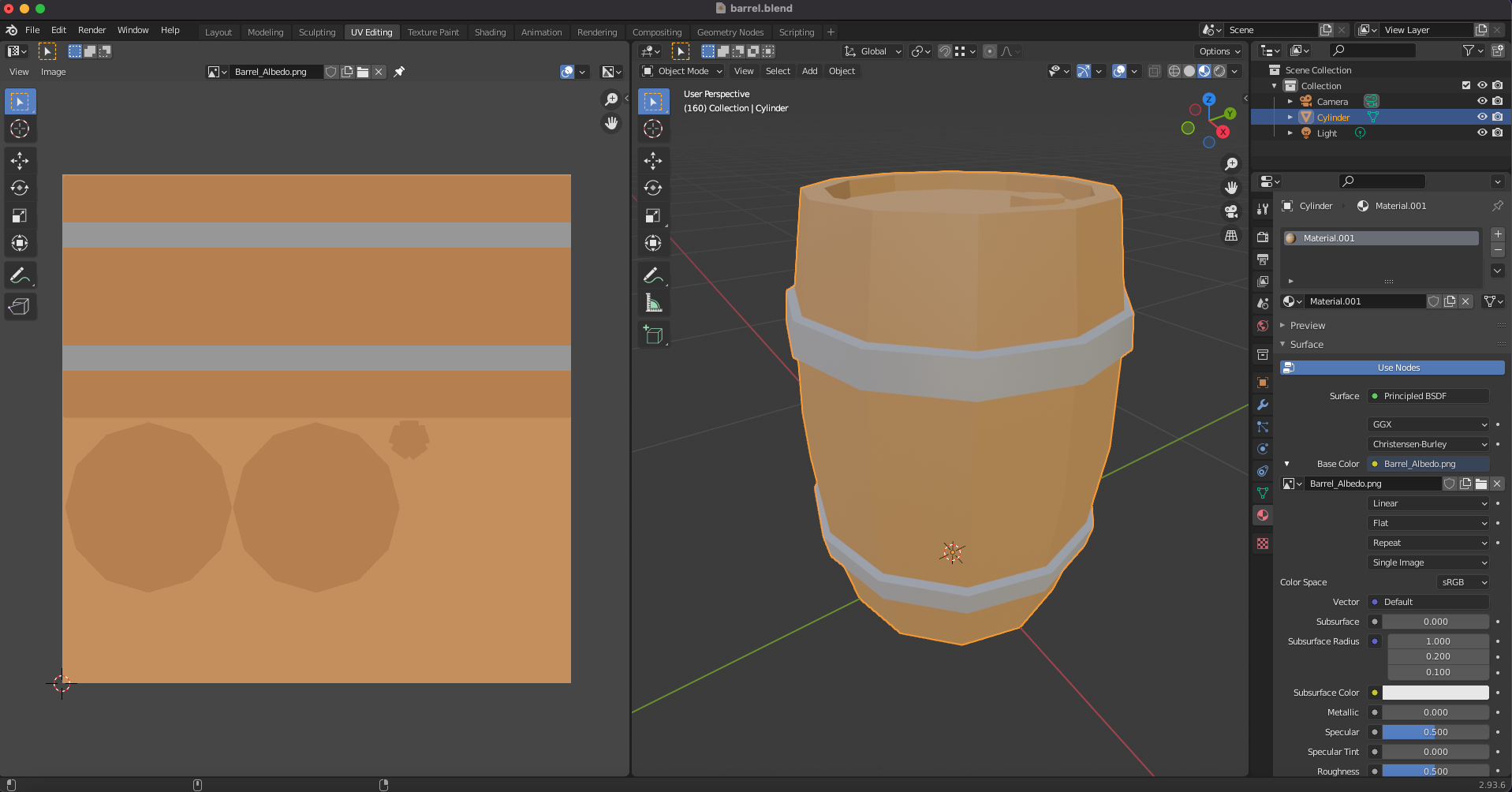This screenshot has width=1512, height=792.
Task: Select the Annotate tool in UV editor
Action: coord(20,275)
